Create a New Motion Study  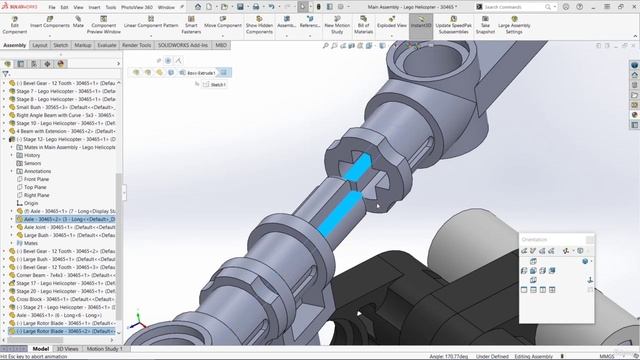click(x=337, y=25)
